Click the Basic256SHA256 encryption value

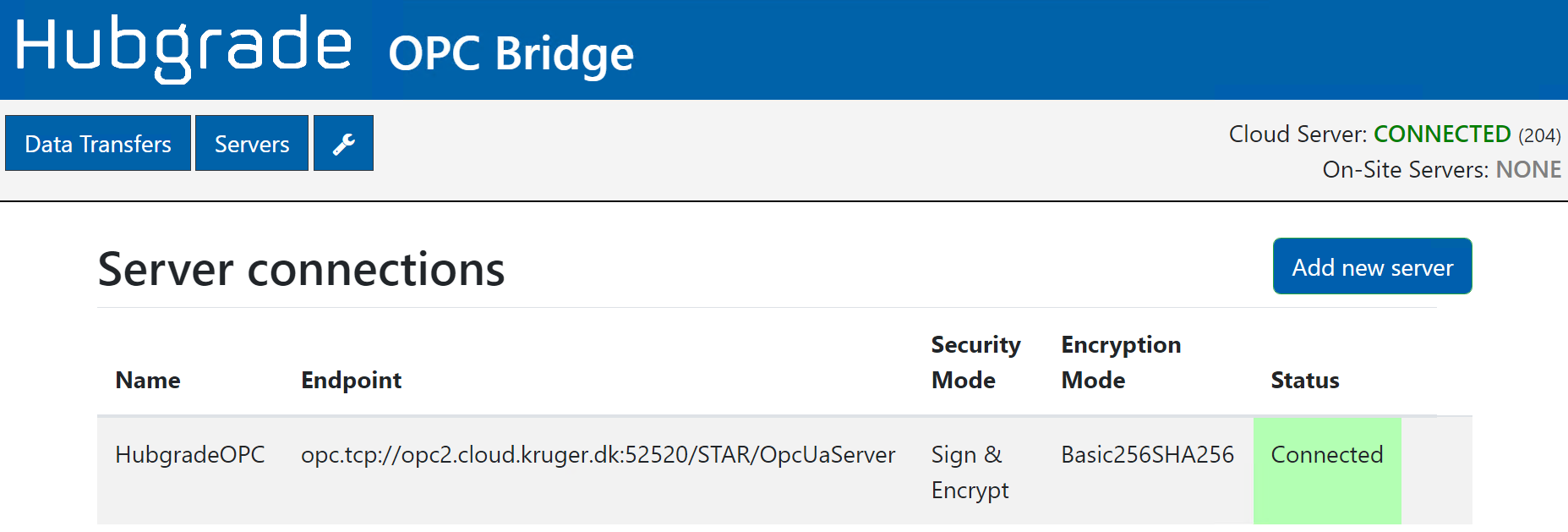click(1147, 455)
